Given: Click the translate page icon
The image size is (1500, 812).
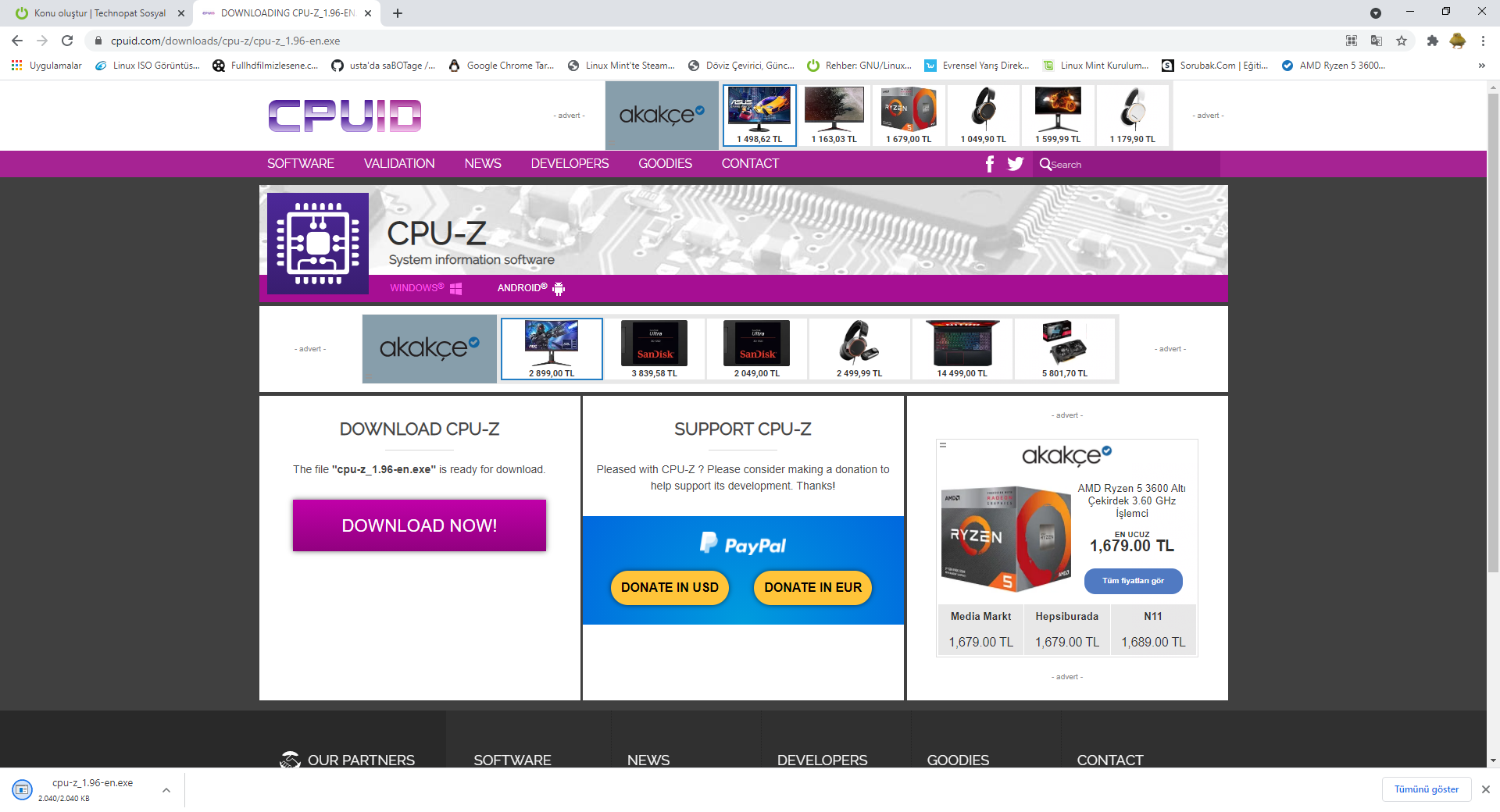Looking at the screenshot, I should tap(1377, 41).
